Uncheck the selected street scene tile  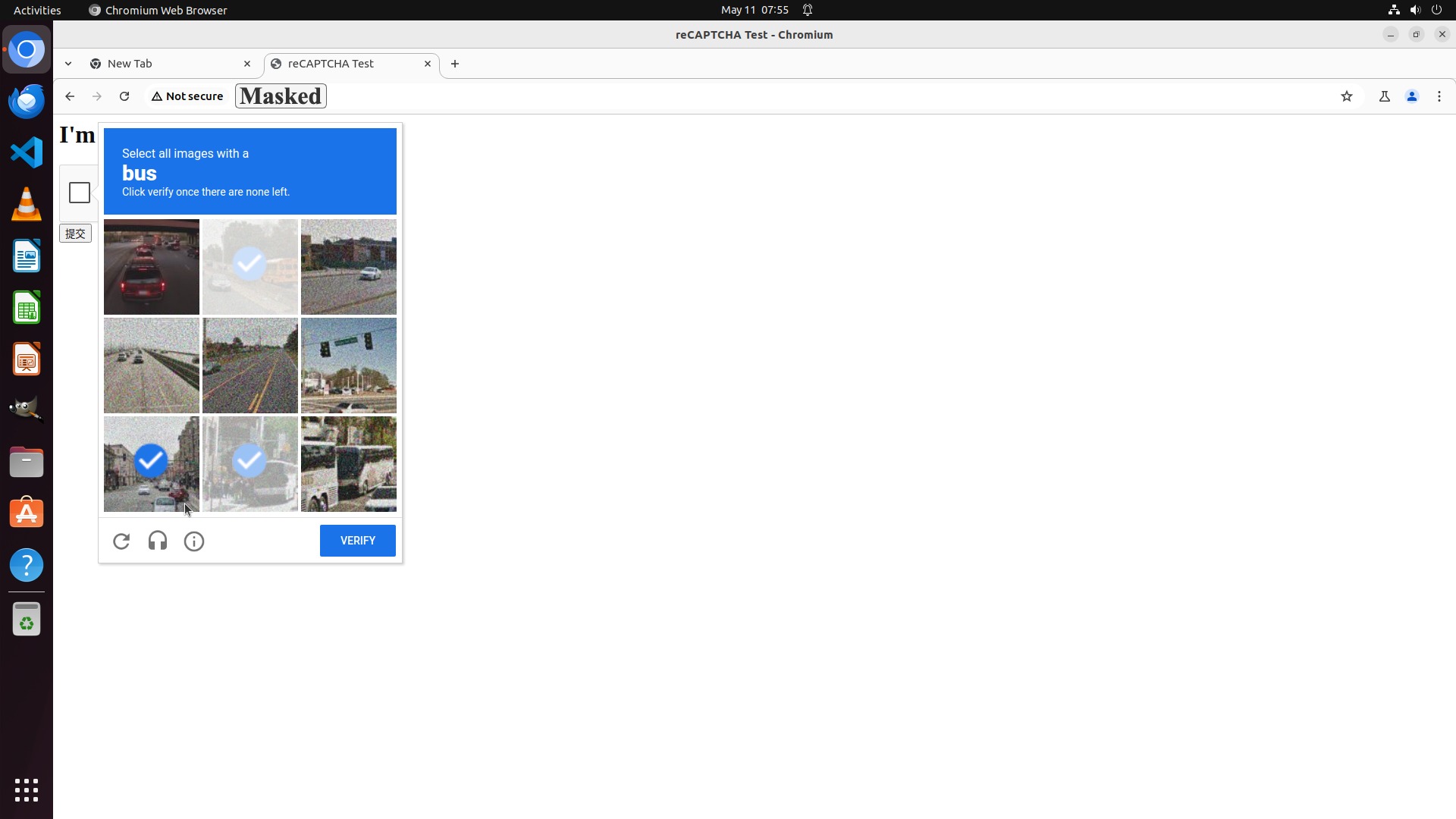[x=152, y=464]
